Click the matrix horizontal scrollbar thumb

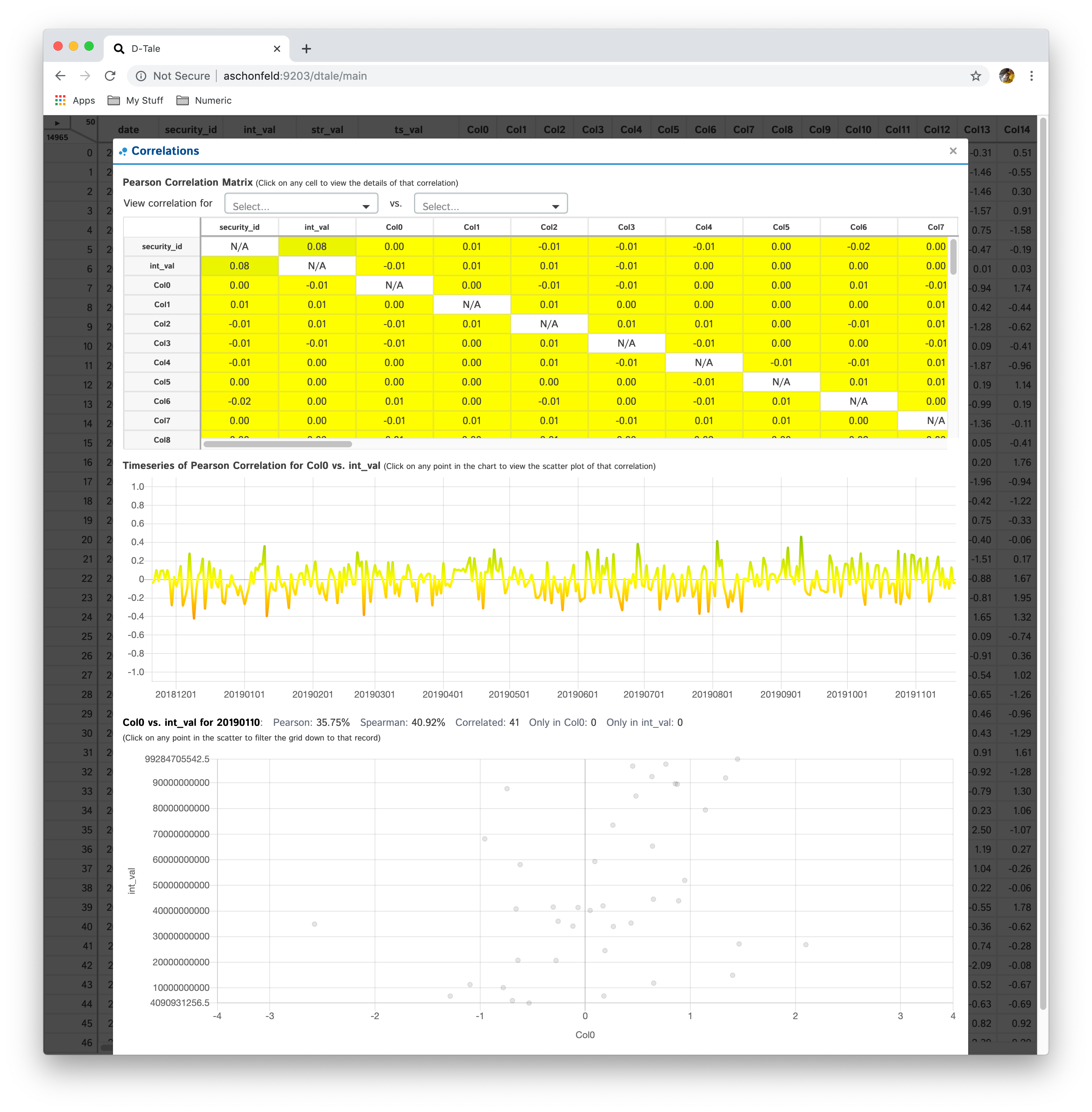(277, 444)
